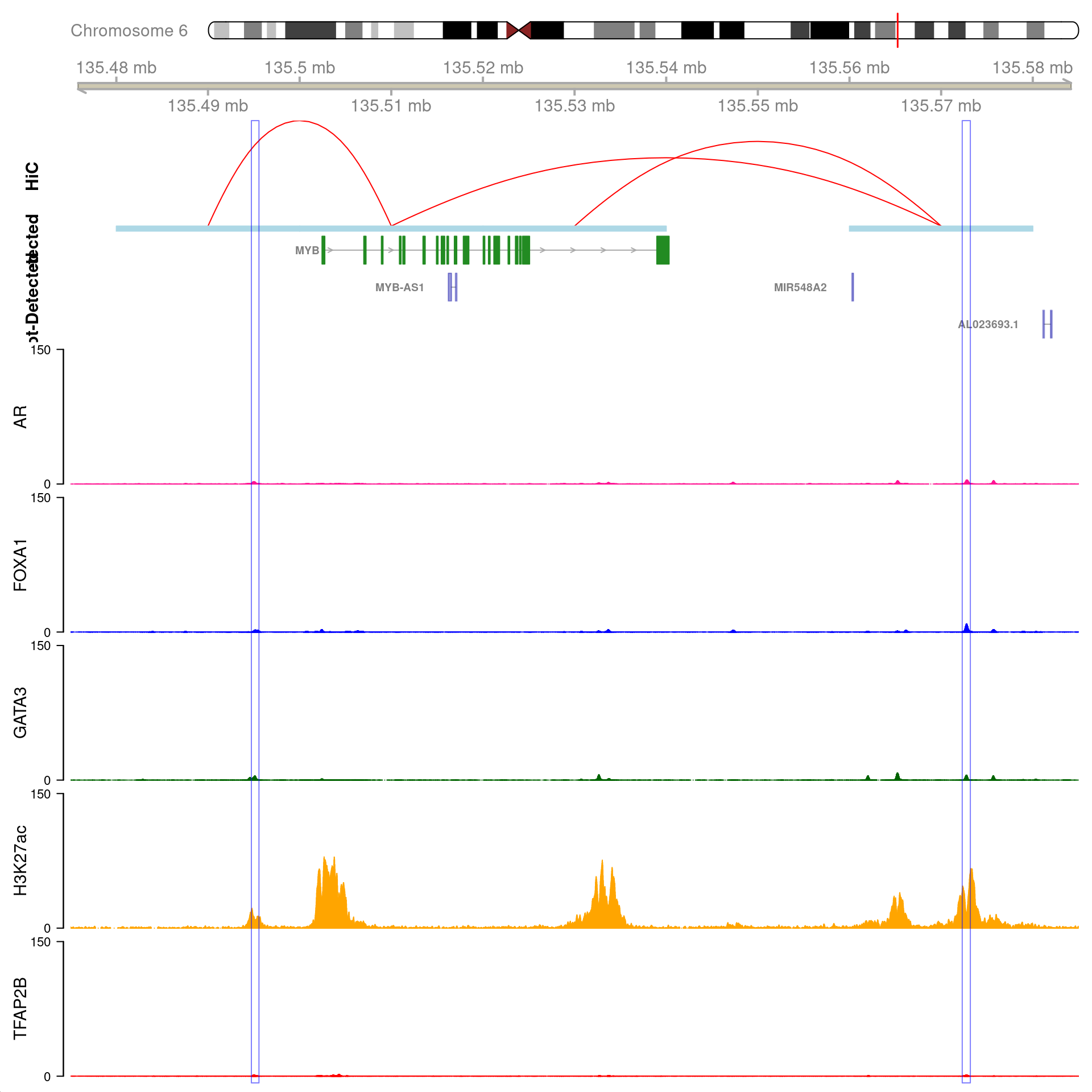Screen dimensions: 1092x1092
Task: Select the centromere on the chromosome ideogram
Action: [x=519, y=30]
